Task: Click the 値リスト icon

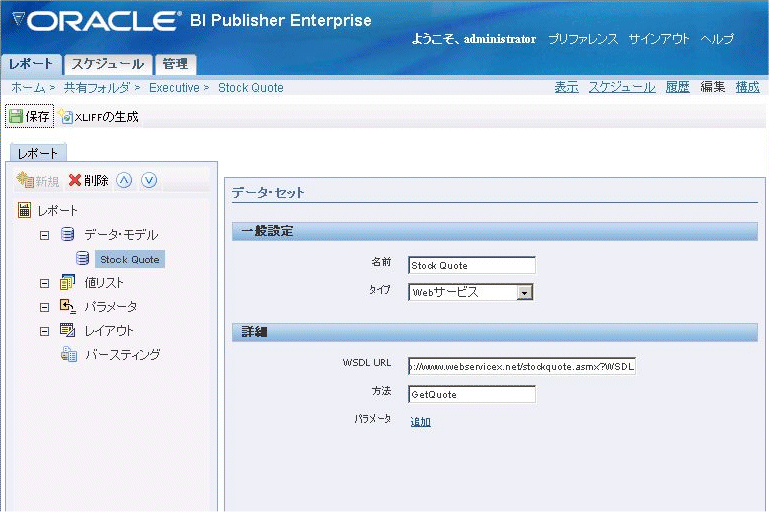Action: tap(67, 282)
